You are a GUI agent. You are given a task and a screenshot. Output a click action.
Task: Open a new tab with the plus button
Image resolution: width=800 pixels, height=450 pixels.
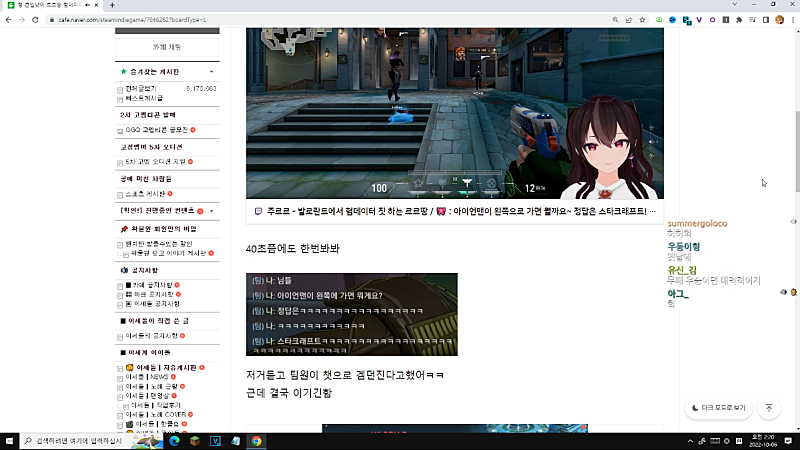(x=112, y=5)
